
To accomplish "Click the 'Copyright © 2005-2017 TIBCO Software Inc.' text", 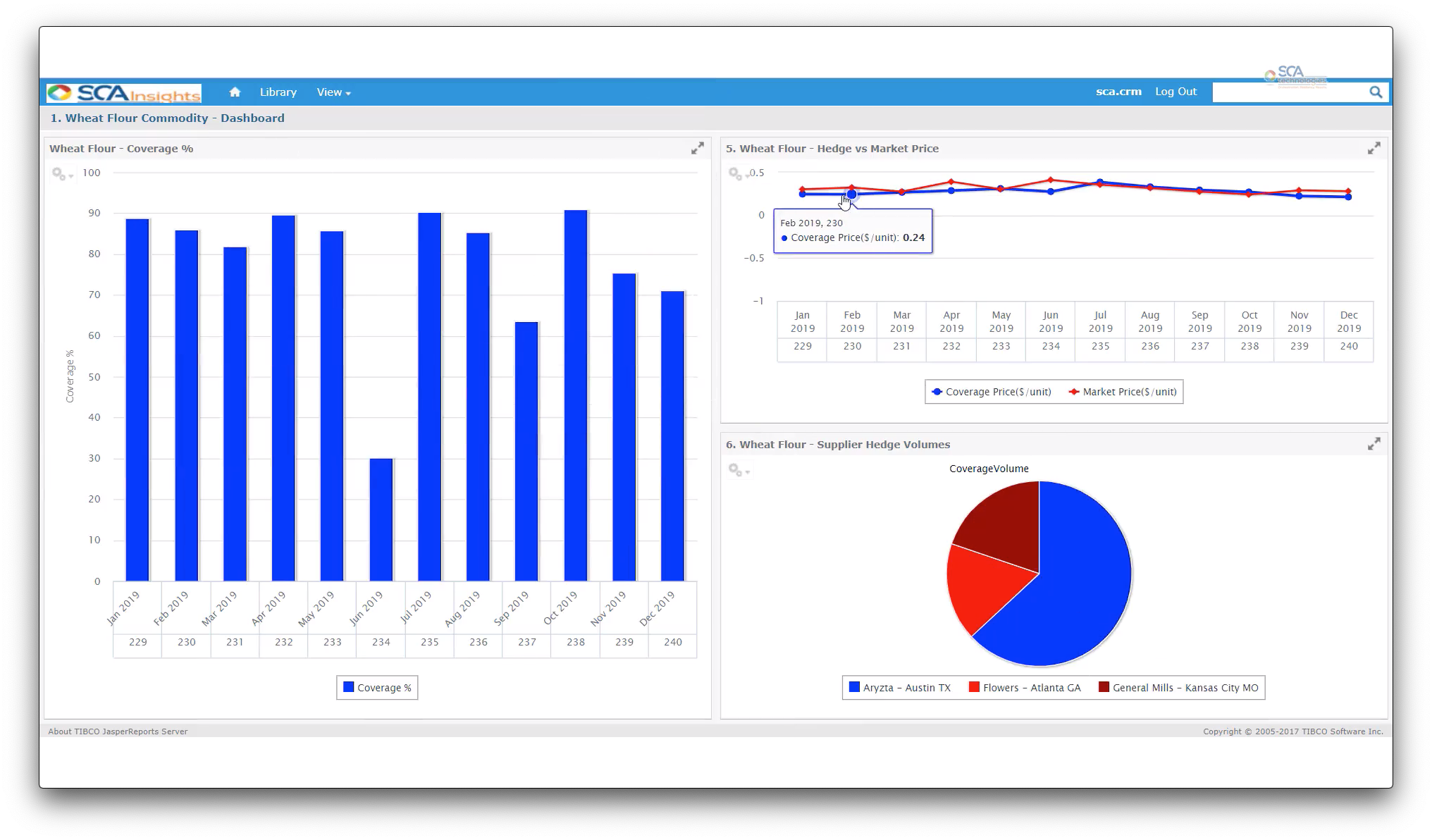I will (1293, 731).
